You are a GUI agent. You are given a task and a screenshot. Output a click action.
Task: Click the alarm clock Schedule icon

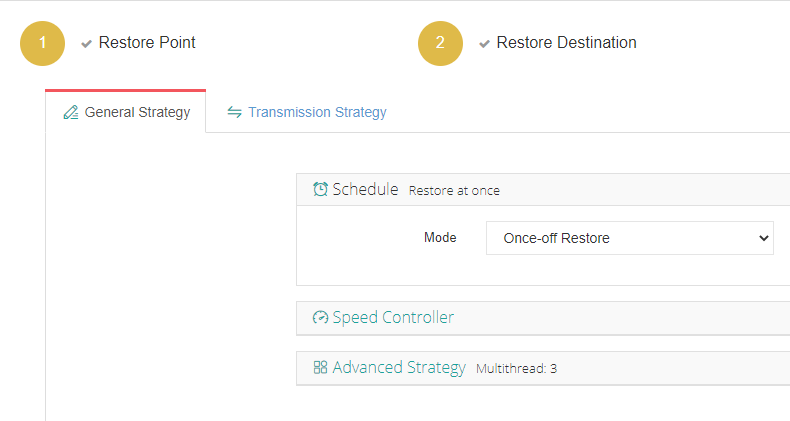tap(320, 189)
